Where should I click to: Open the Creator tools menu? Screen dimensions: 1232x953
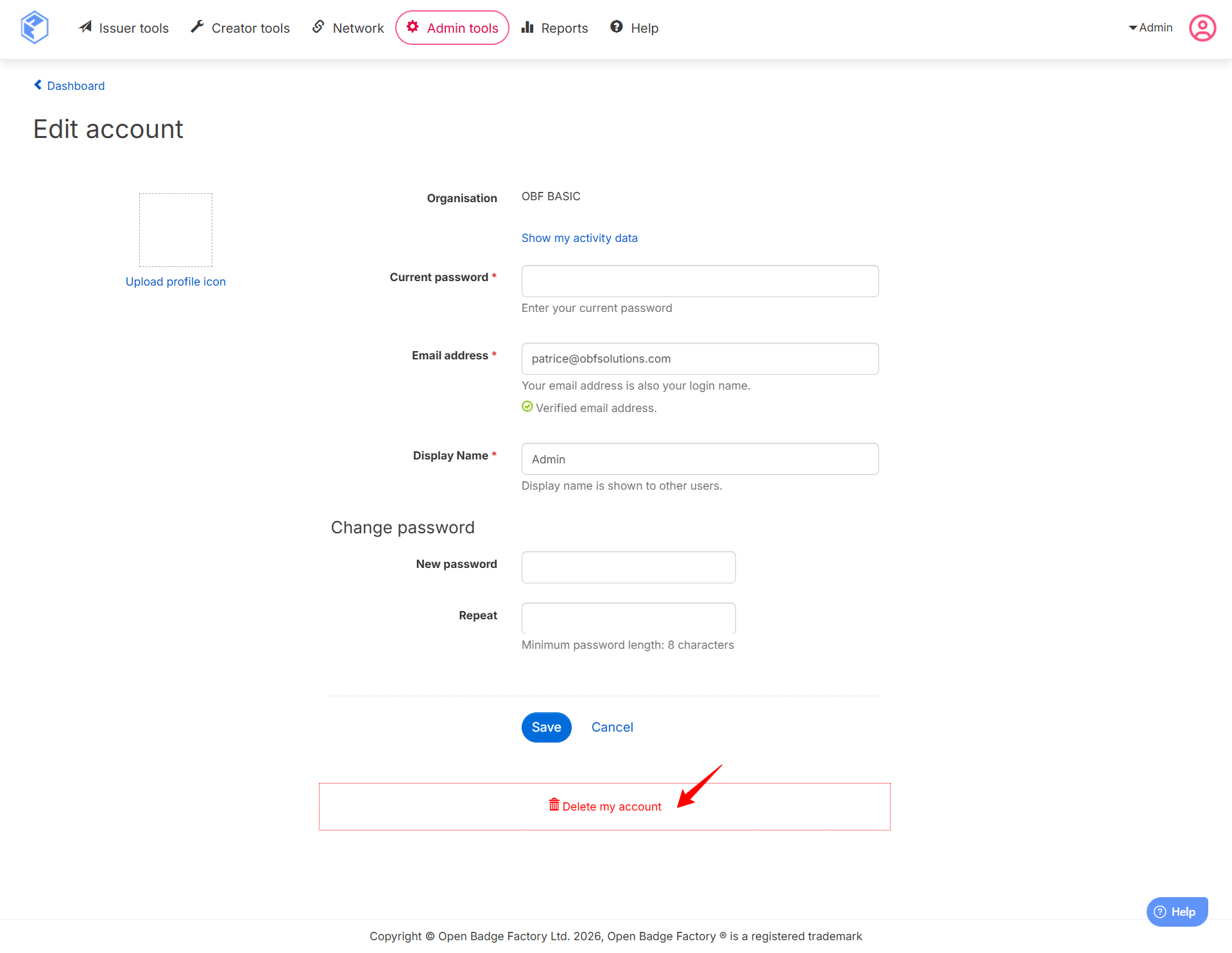250,28
